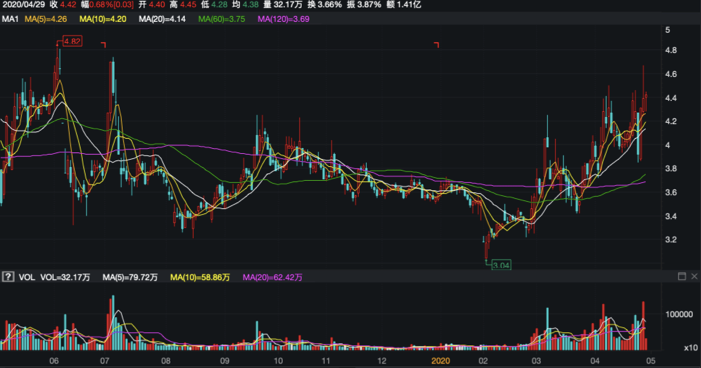The width and height of the screenshot is (701, 368).
Task: Click the red flag marker near 07
Action: 103,44
